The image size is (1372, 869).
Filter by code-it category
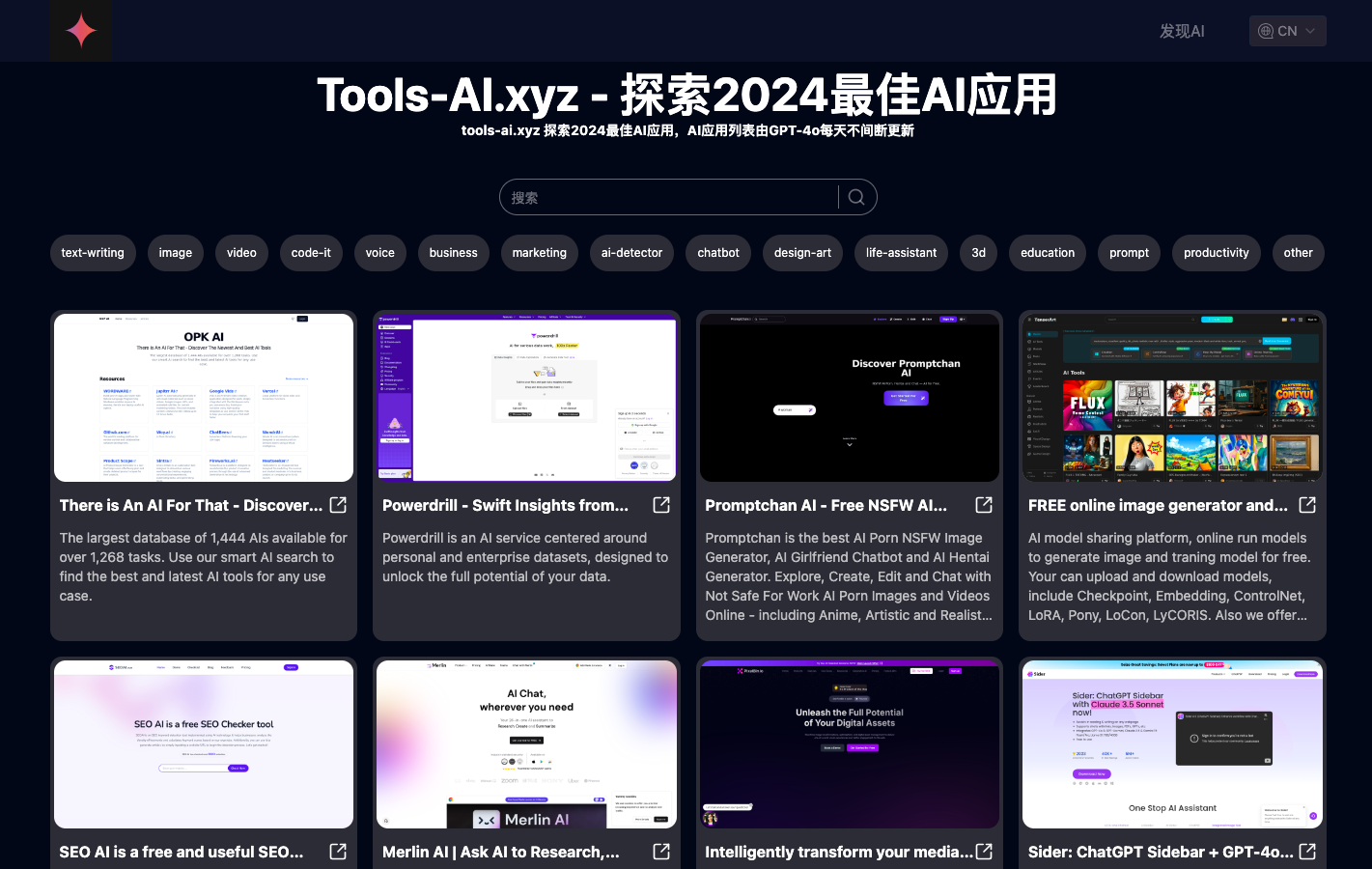click(x=311, y=253)
